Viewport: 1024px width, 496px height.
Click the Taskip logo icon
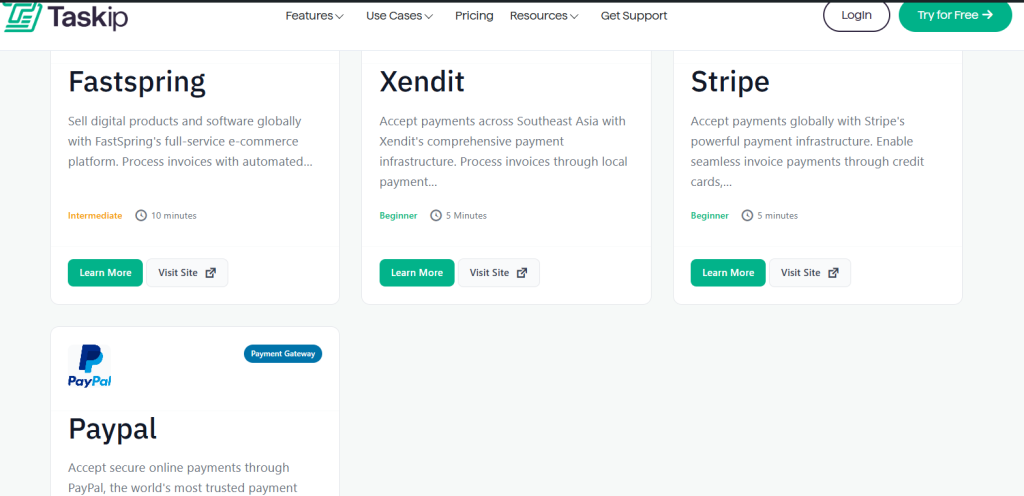(22, 16)
